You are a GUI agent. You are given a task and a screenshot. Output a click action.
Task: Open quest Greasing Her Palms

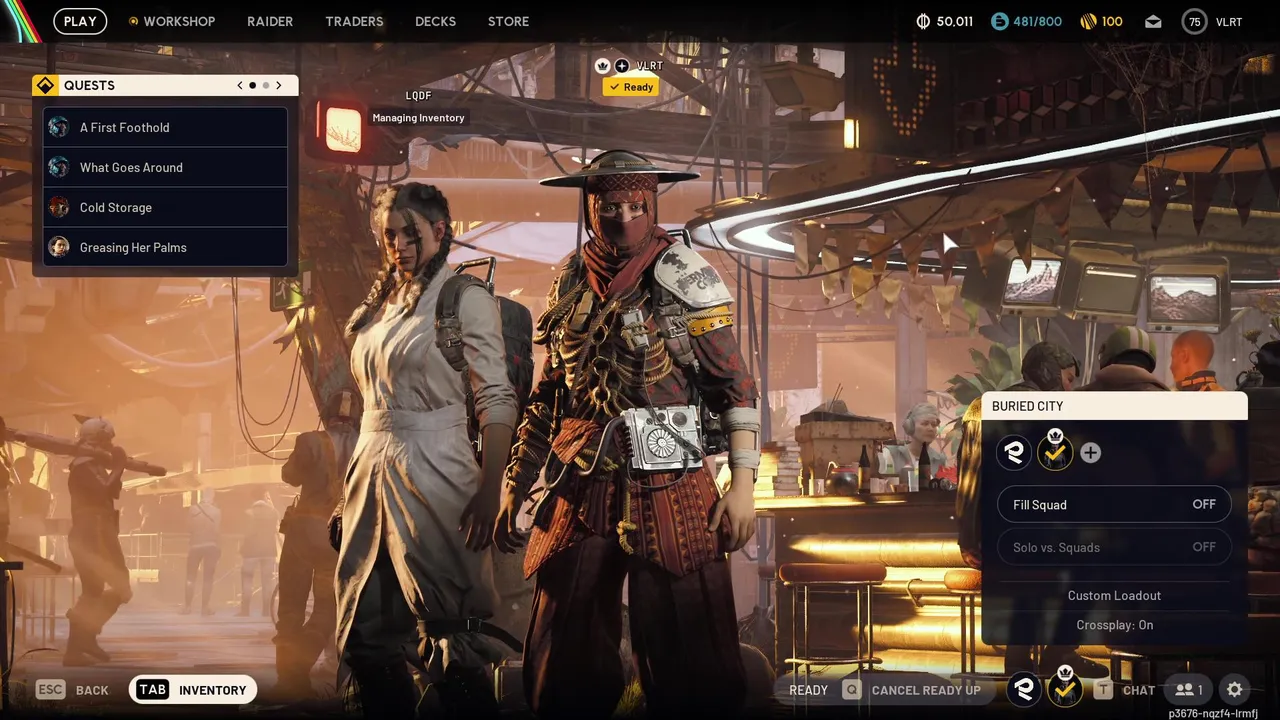tap(166, 247)
